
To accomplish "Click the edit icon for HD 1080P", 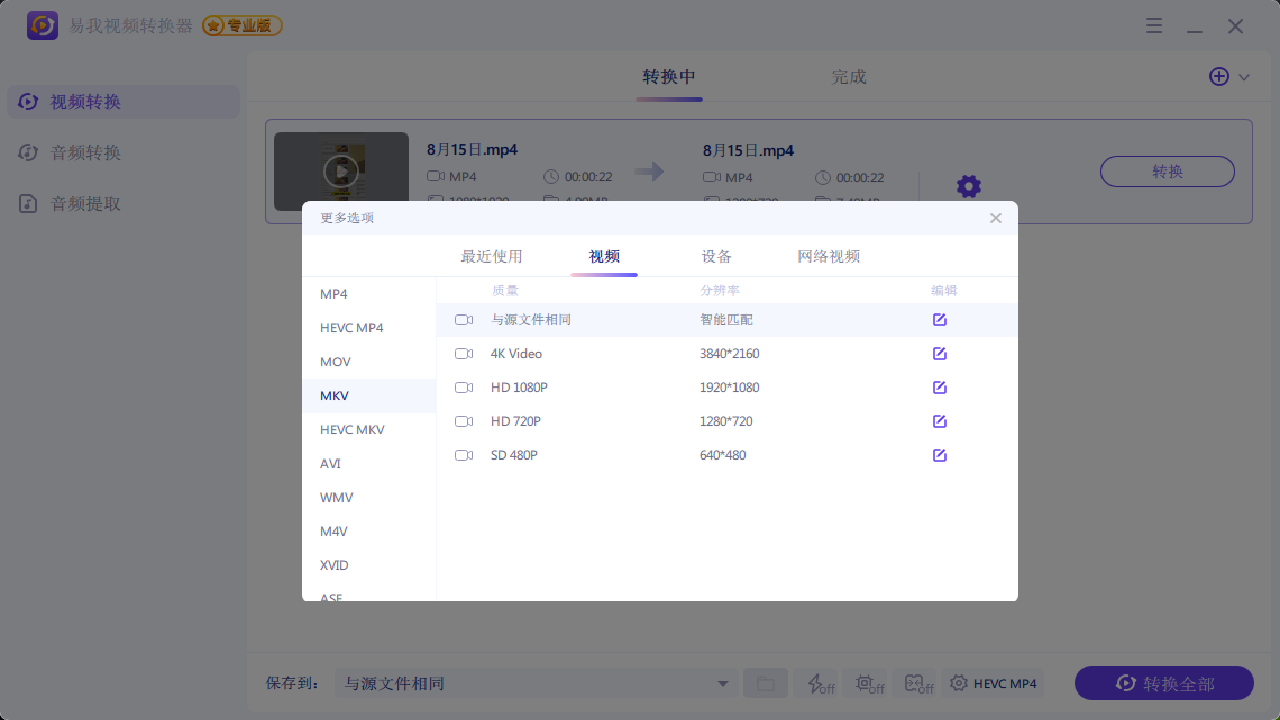I will tap(939, 388).
